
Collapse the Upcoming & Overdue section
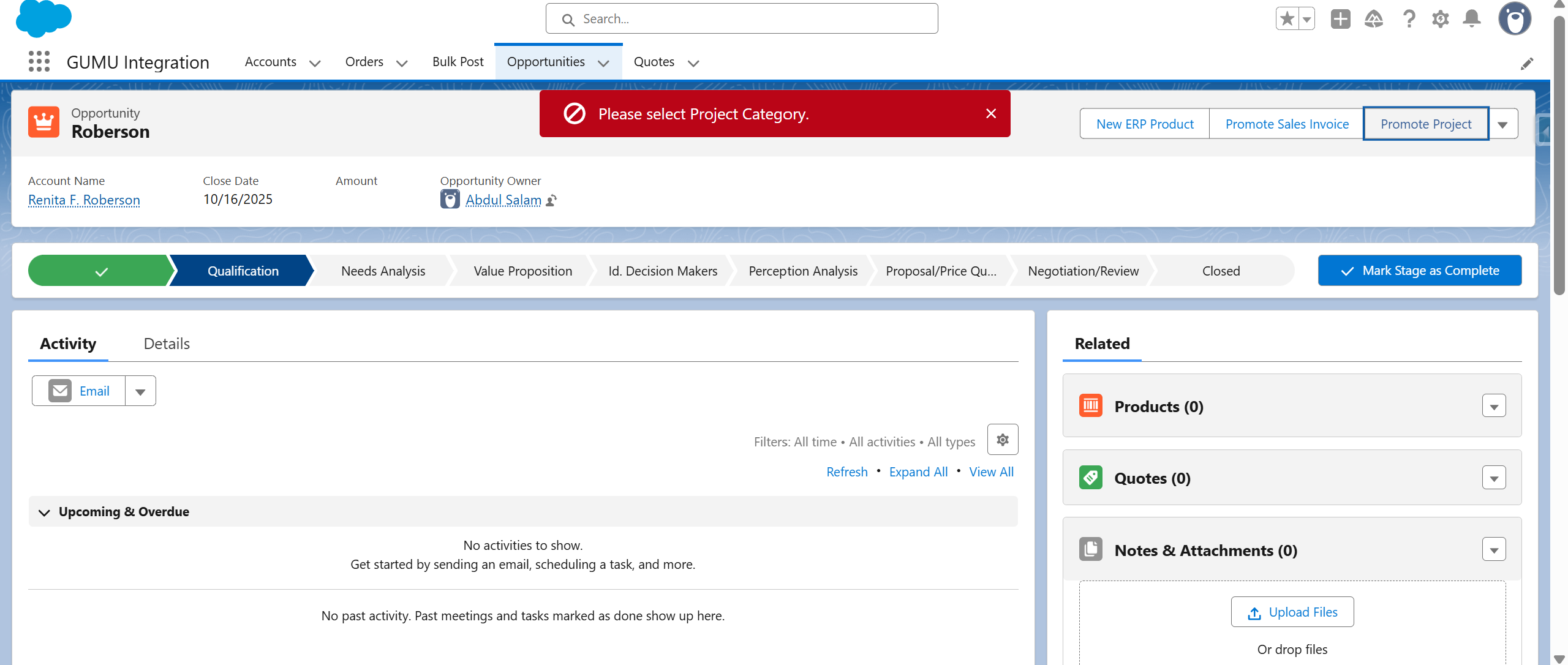click(x=44, y=512)
